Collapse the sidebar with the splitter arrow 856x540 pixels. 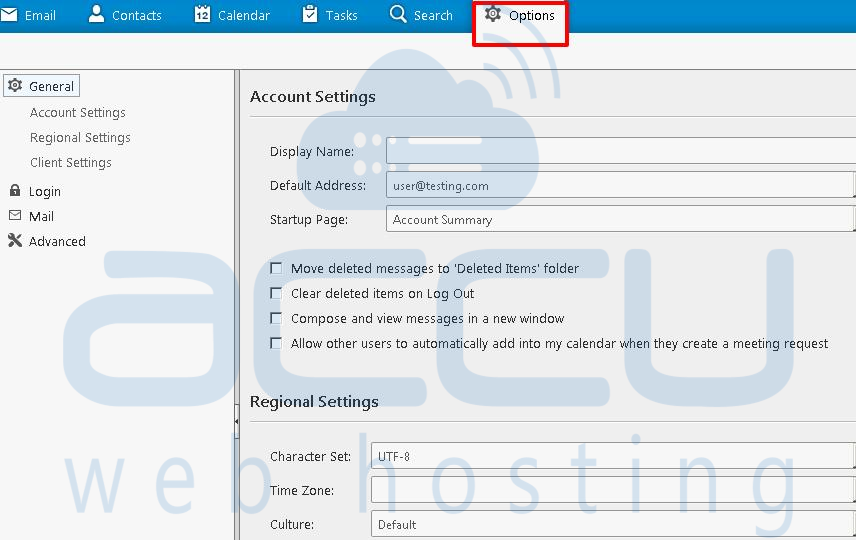tap(236, 422)
